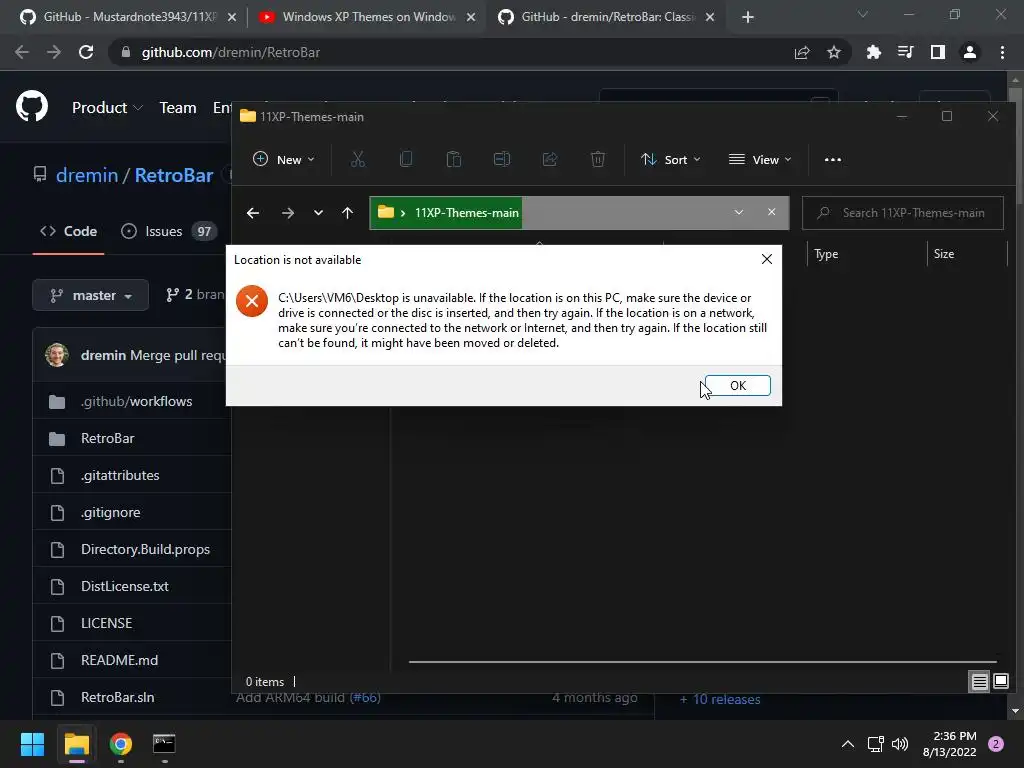Image resolution: width=1024 pixels, height=768 pixels.
Task: Click Chrome icon on taskbar
Action: 120,744
